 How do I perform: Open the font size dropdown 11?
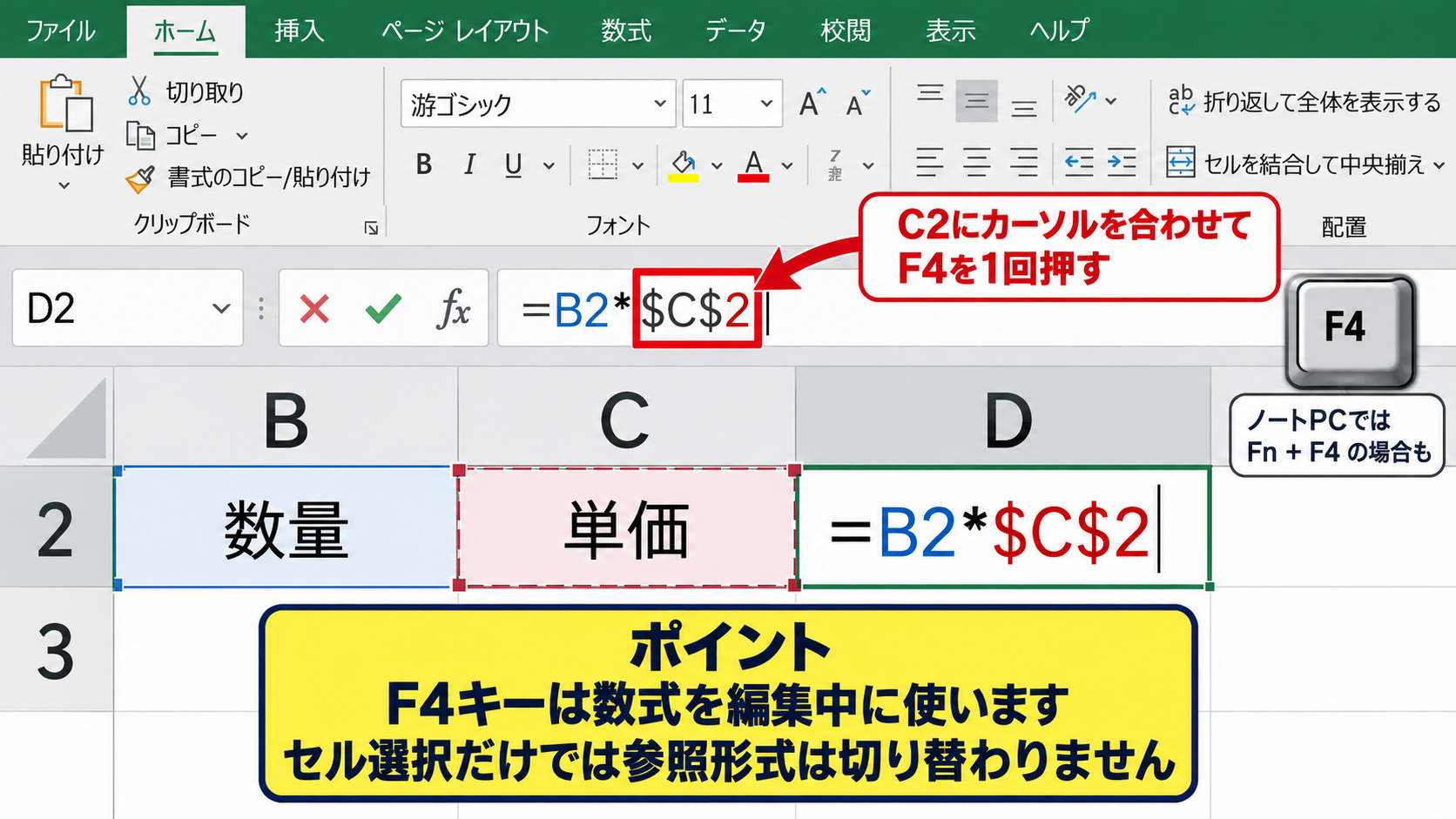(x=766, y=104)
